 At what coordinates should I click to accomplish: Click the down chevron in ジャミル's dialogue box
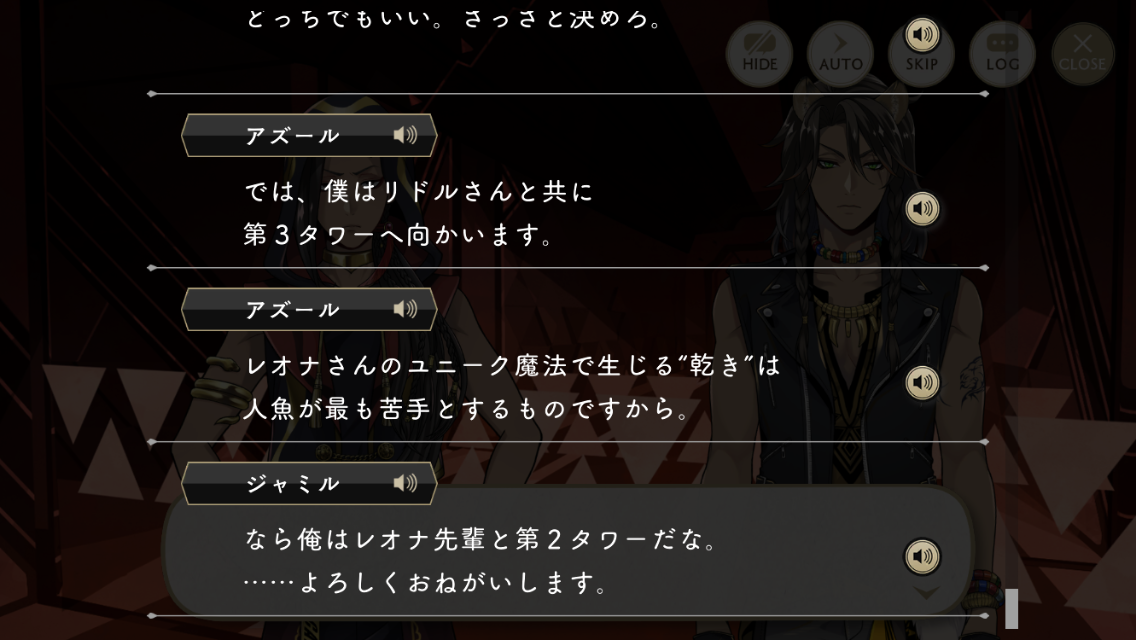(926, 594)
